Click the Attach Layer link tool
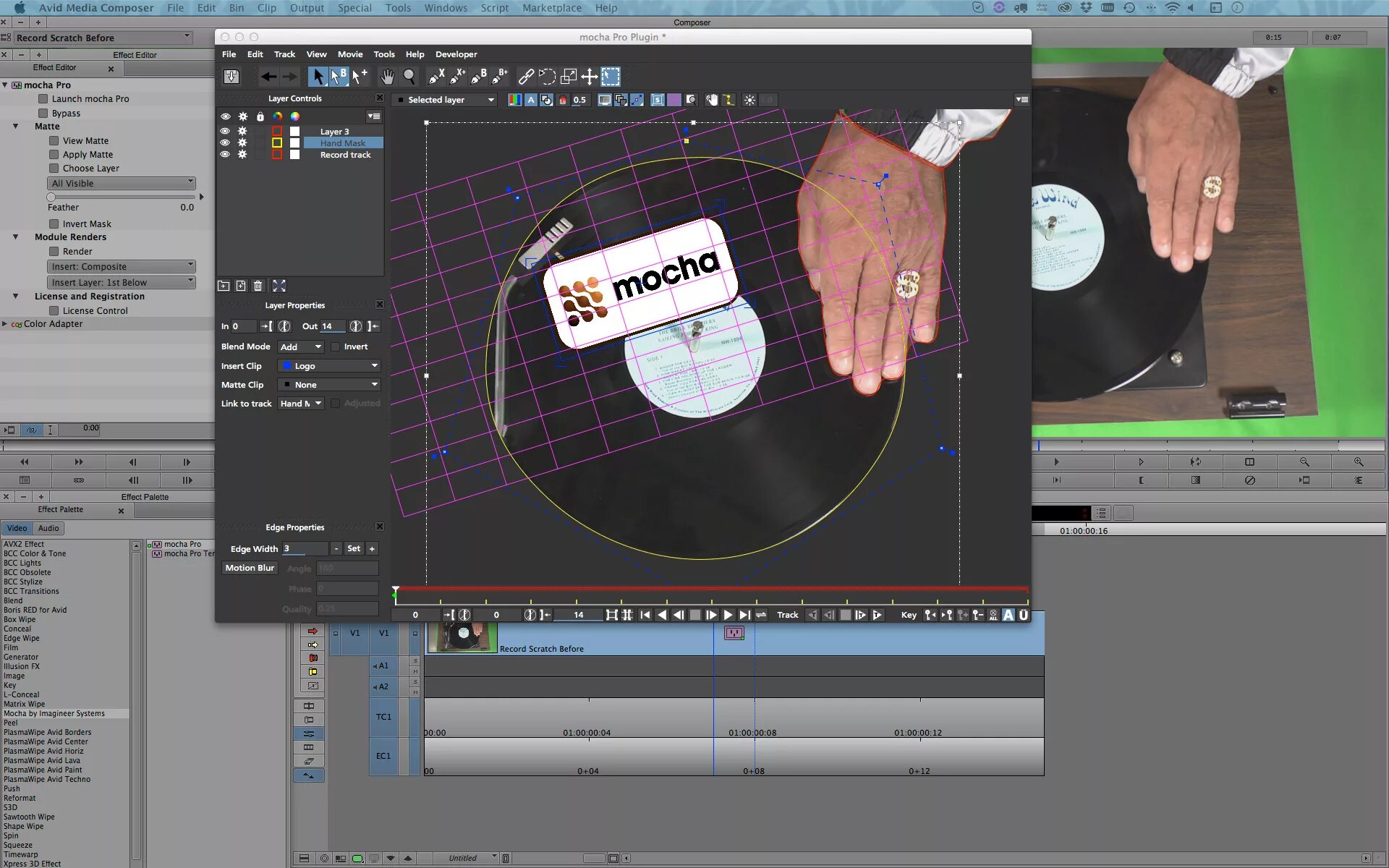The width and height of the screenshot is (1389, 868). tap(526, 77)
